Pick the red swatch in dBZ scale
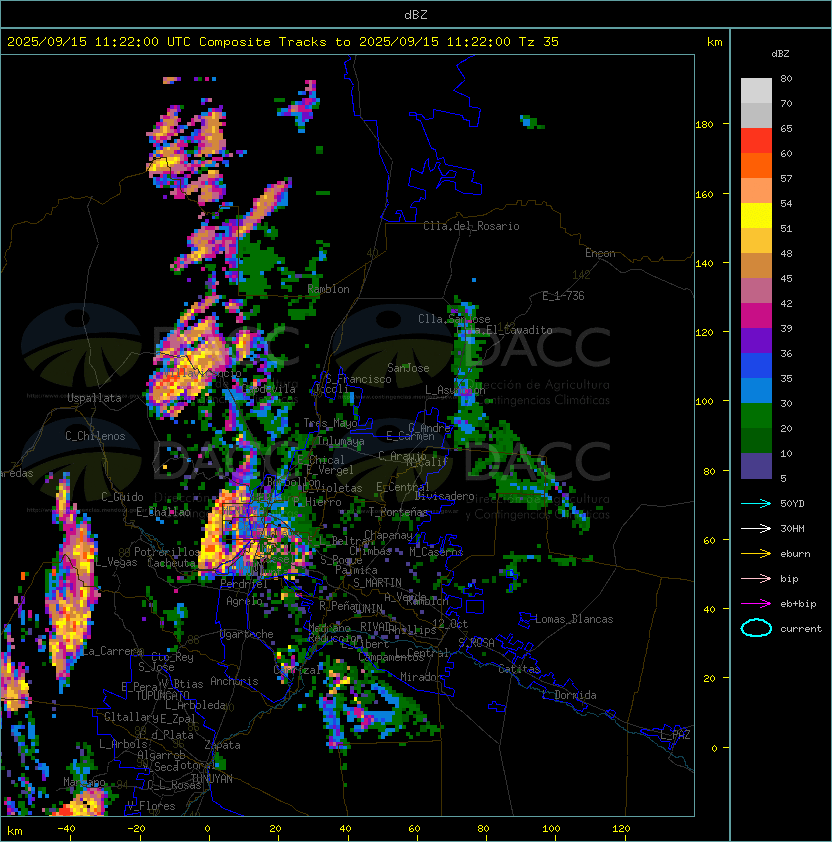 click(756, 141)
